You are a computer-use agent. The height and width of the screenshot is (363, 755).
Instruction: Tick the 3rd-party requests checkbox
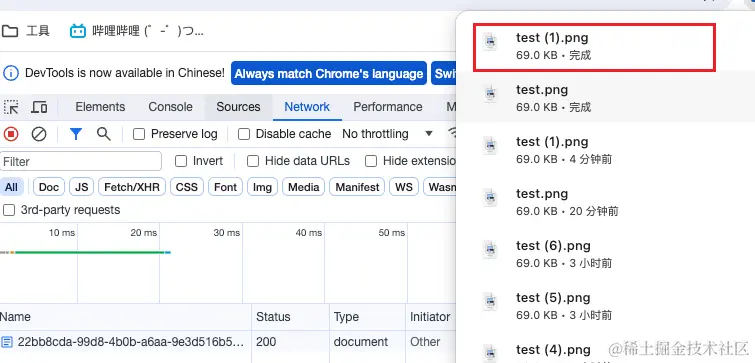click(x=9, y=210)
